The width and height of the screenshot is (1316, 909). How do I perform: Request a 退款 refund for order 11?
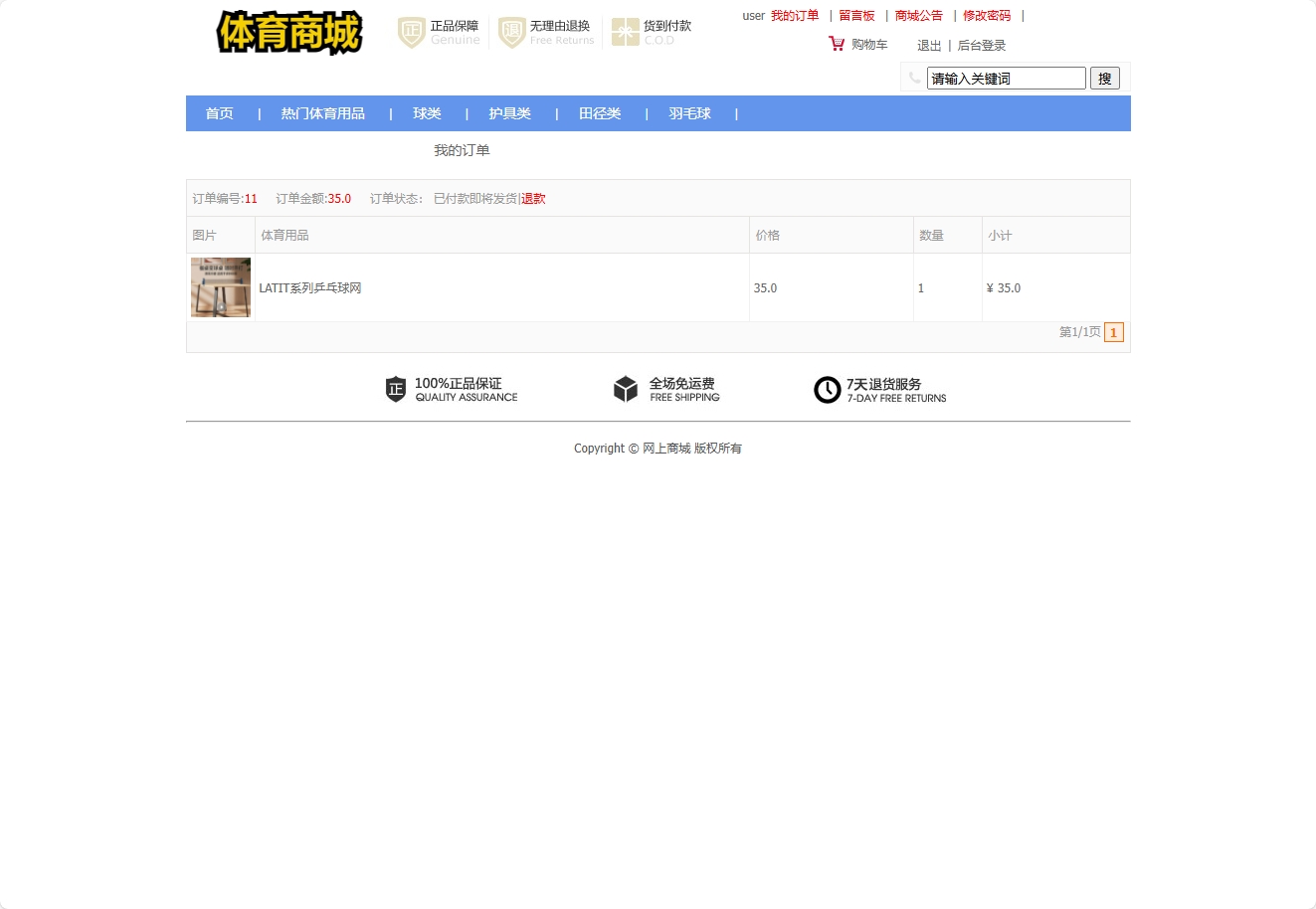(x=533, y=198)
